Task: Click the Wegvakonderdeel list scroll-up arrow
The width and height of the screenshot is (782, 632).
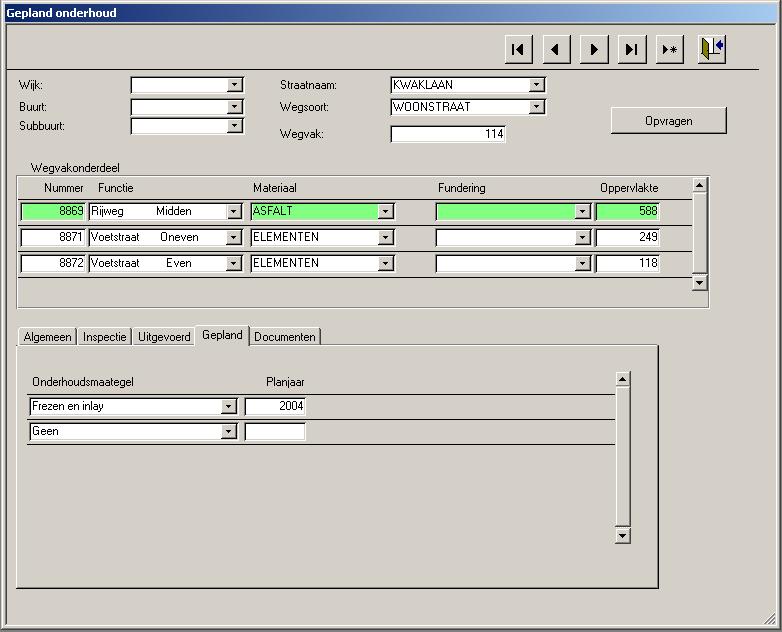Action: coord(700,186)
